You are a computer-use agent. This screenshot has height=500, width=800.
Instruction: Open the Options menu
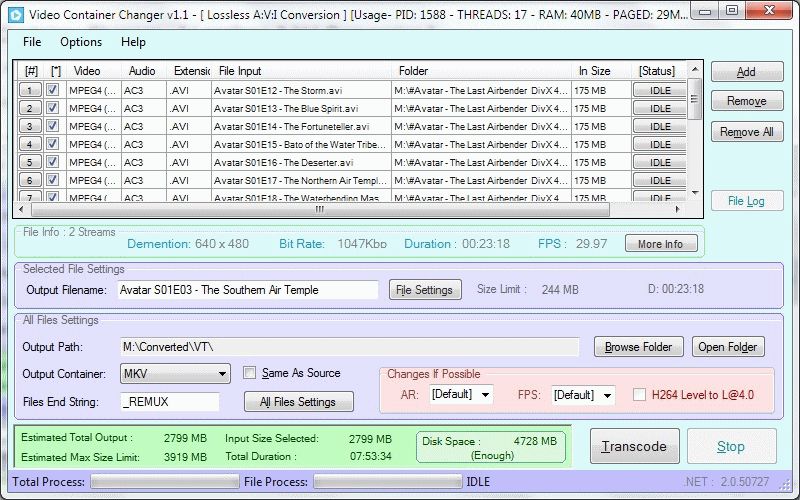click(x=81, y=42)
